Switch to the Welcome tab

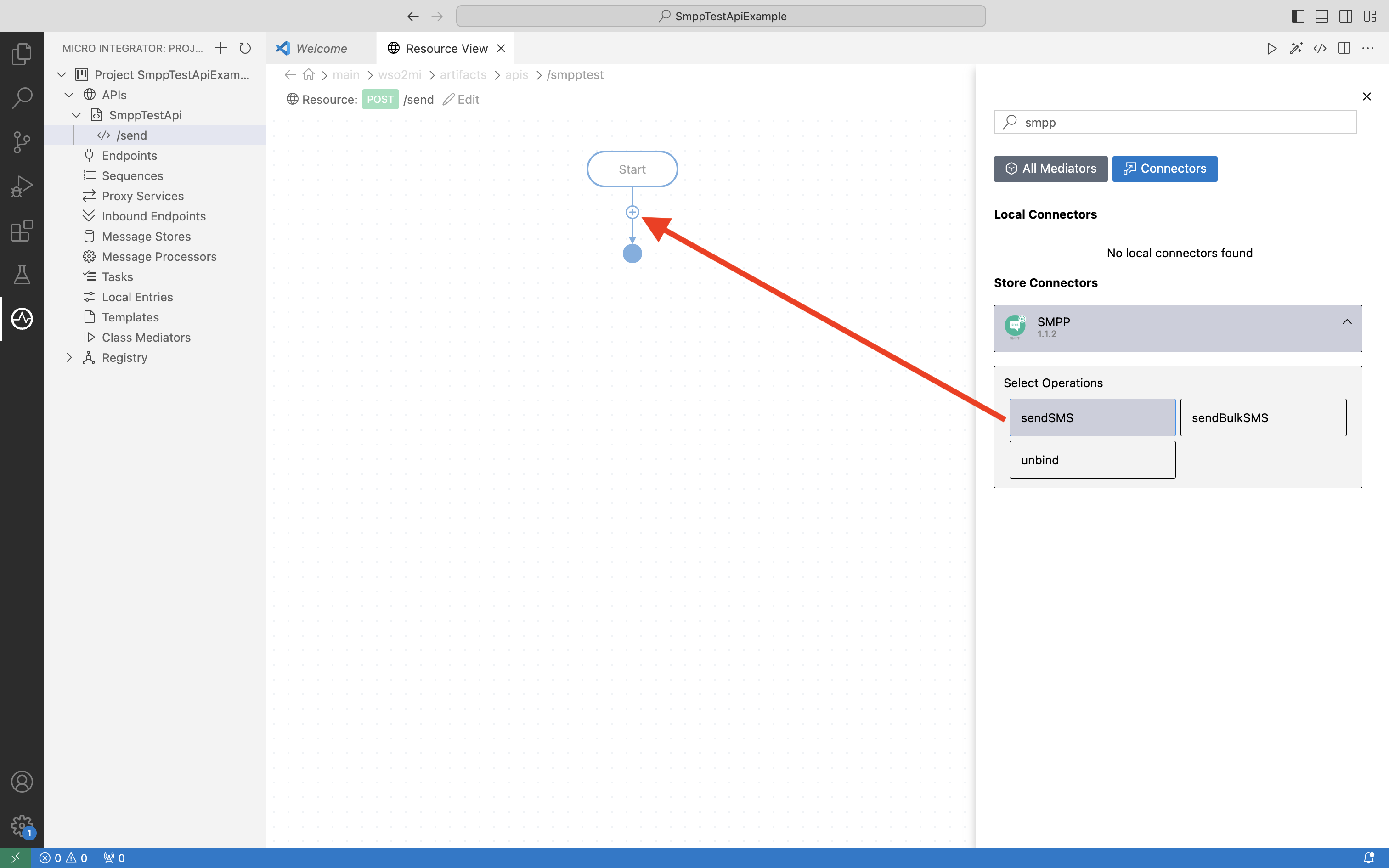tap(322, 48)
